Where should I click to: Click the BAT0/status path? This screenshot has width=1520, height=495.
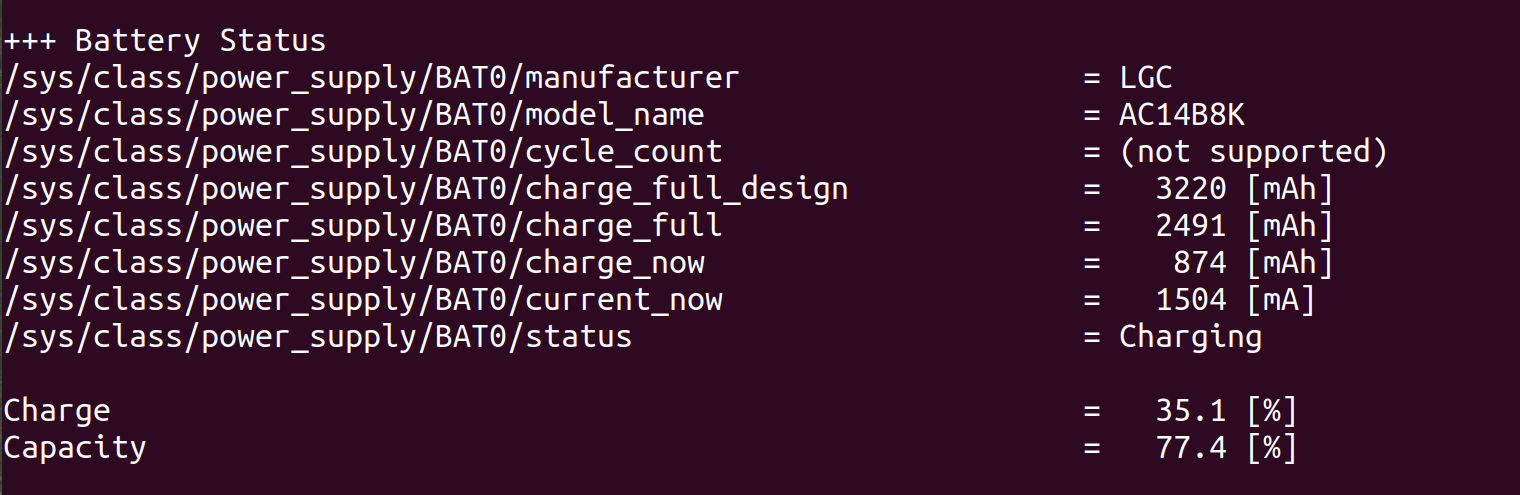tap(318, 337)
